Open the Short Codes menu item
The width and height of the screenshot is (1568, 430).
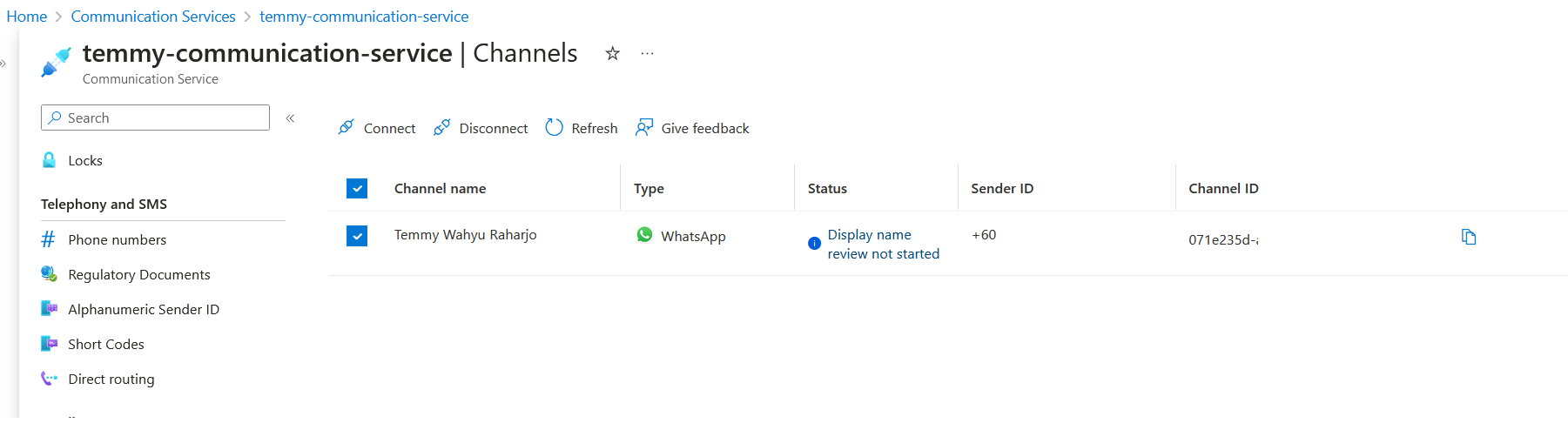(106, 344)
